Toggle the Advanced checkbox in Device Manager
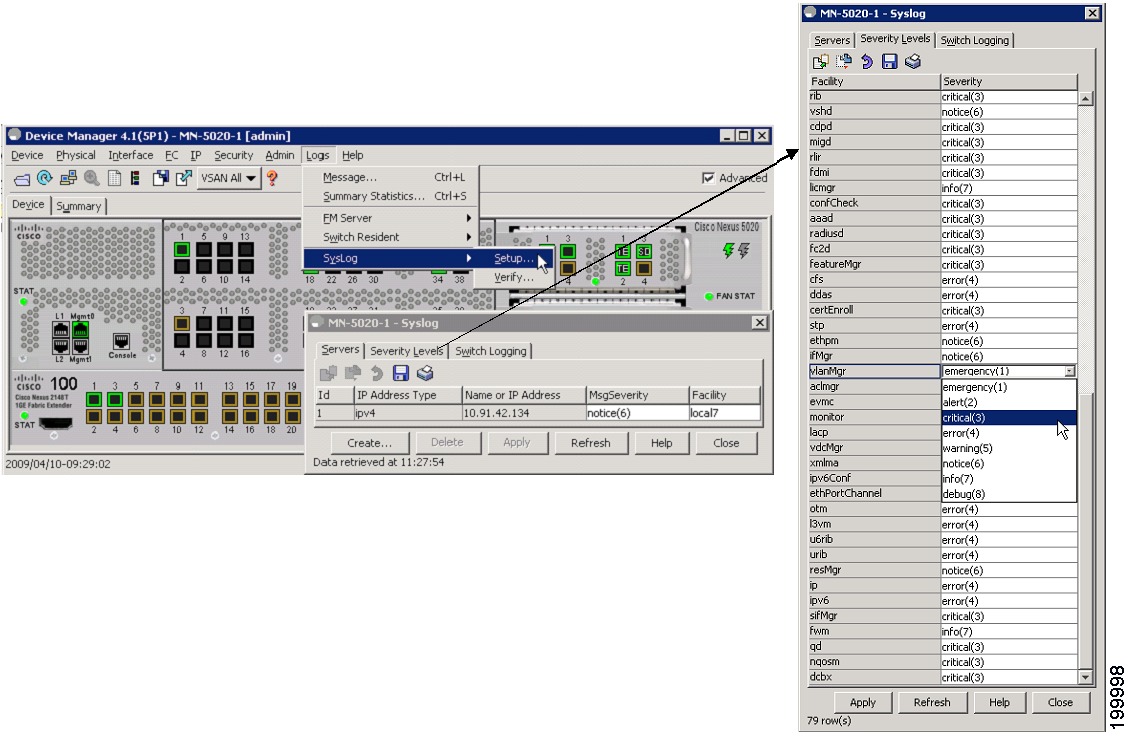The height and width of the screenshot is (737, 1128). pos(709,178)
